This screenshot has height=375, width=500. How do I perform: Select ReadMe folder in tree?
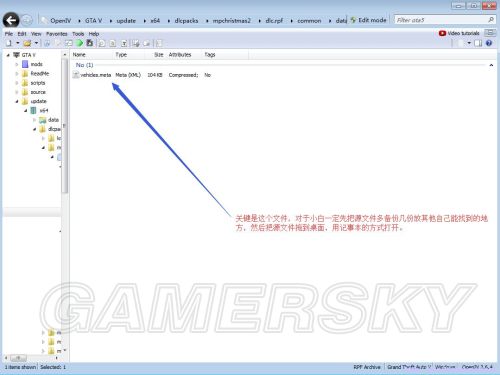click(x=40, y=74)
